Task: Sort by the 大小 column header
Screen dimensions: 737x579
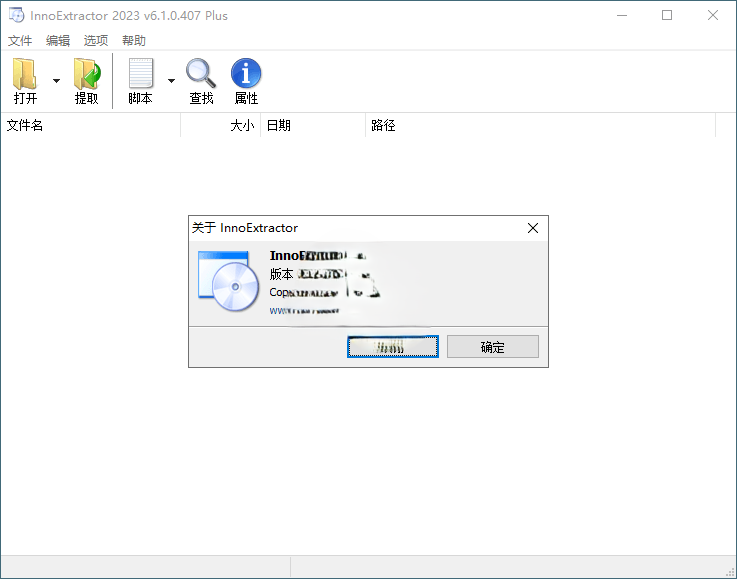Action: (x=220, y=125)
